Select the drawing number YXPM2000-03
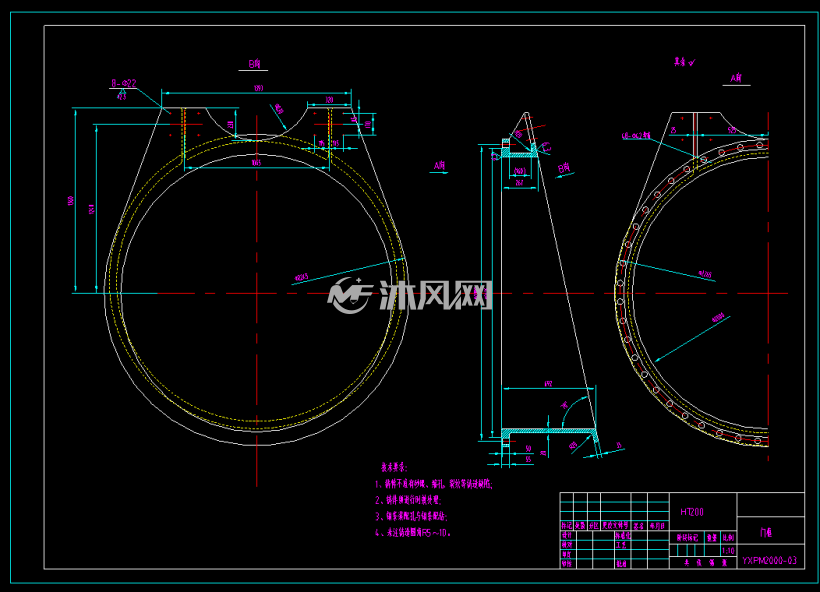This screenshot has height=592, width=820. pos(769,561)
